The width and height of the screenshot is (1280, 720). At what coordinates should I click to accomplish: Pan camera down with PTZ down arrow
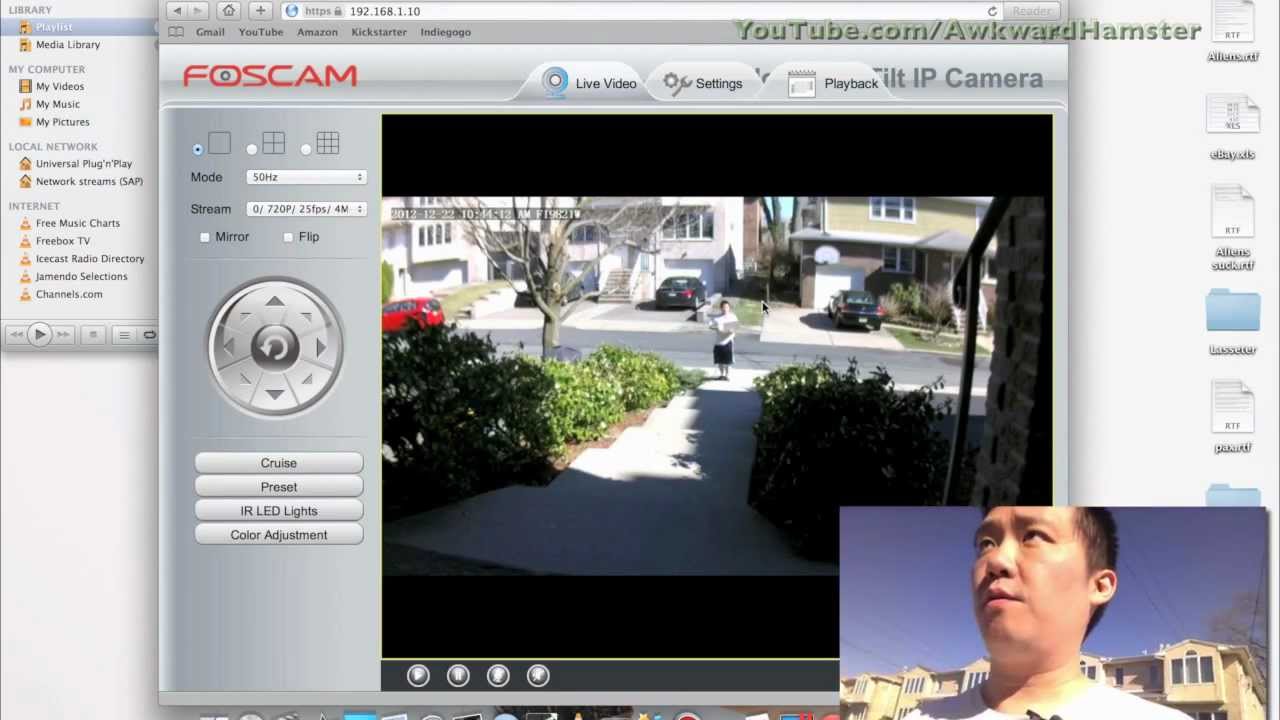(x=275, y=394)
